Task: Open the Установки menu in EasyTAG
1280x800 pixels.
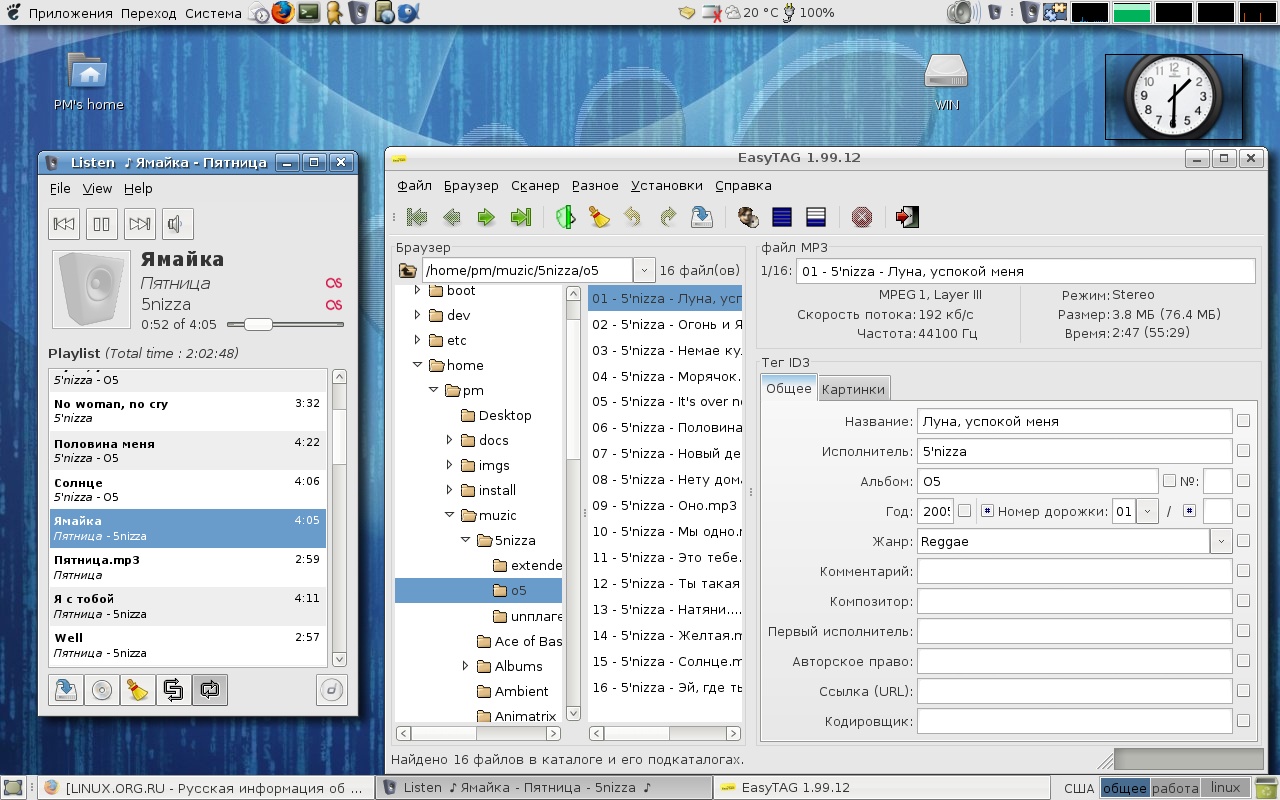Action: [667, 185]
